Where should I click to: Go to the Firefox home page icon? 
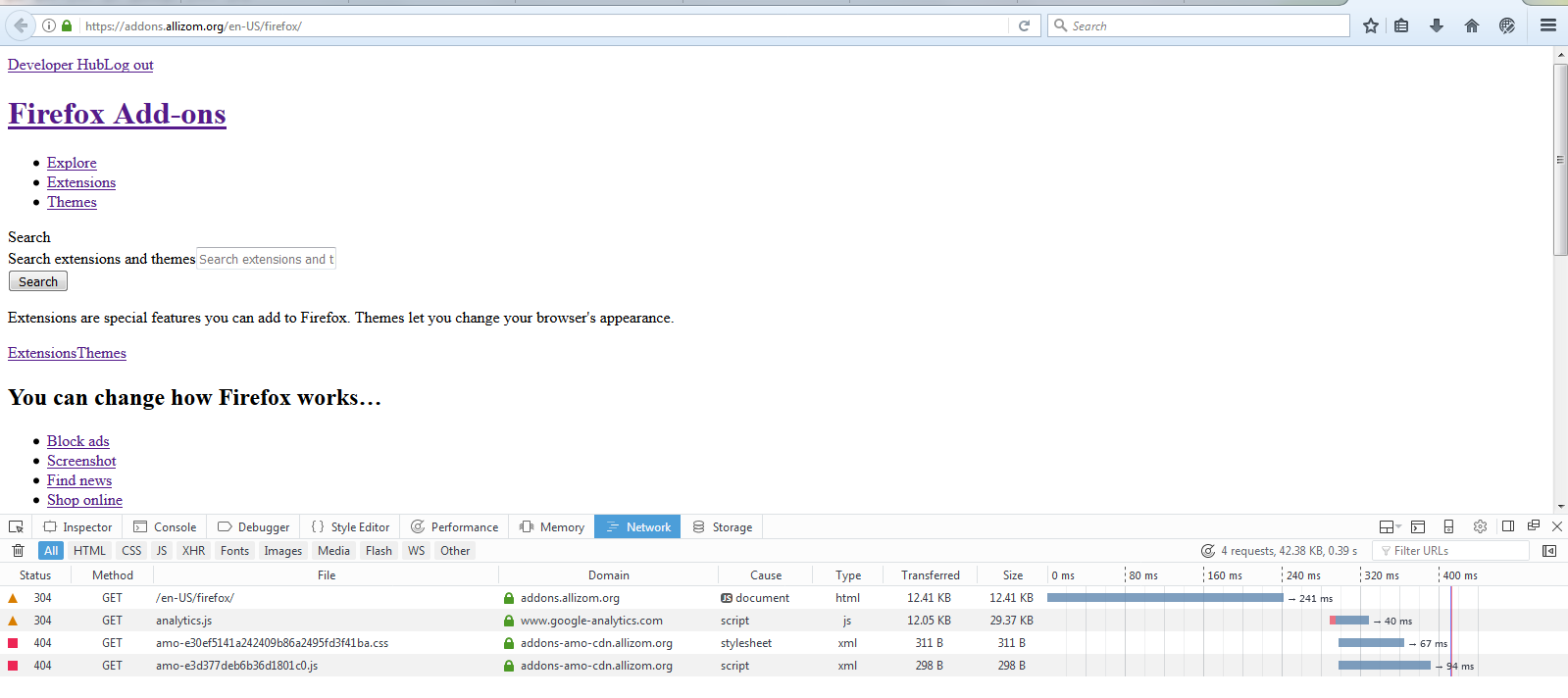[1471, 25]
